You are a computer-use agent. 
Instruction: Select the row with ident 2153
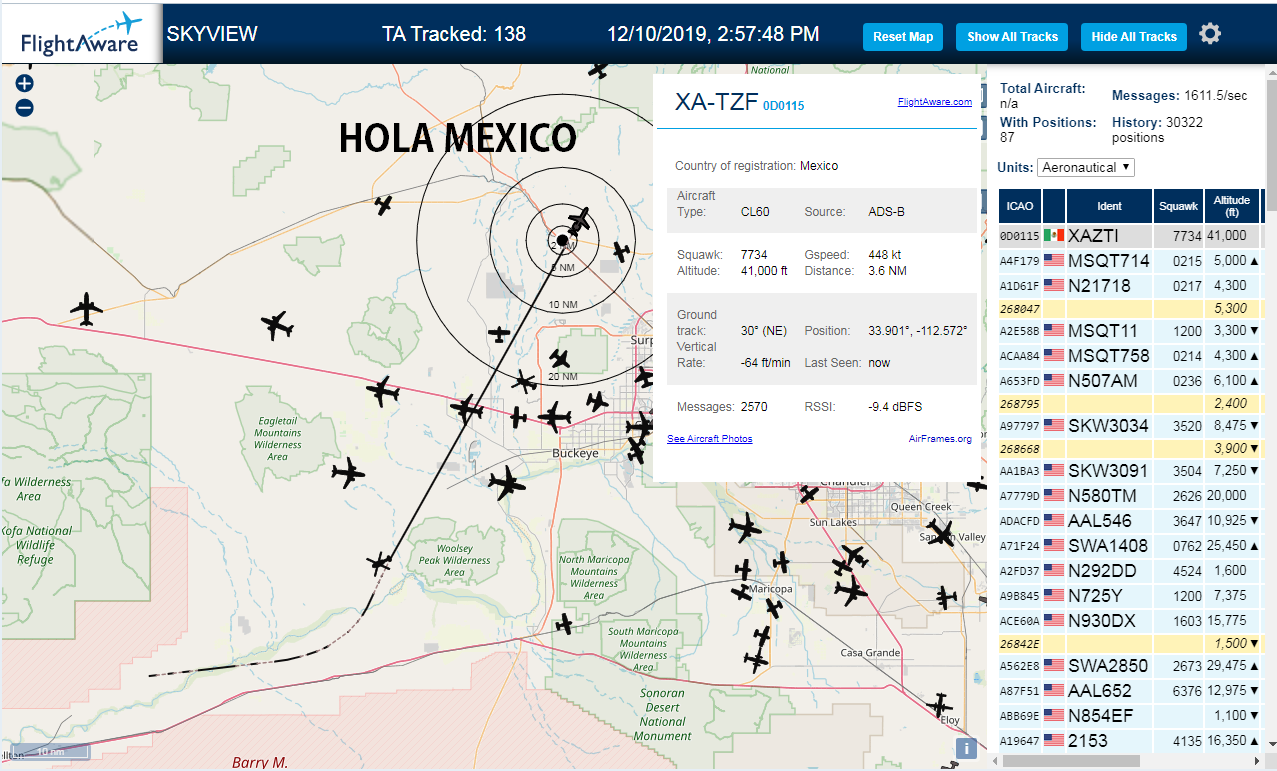[x=1130, y=740]
